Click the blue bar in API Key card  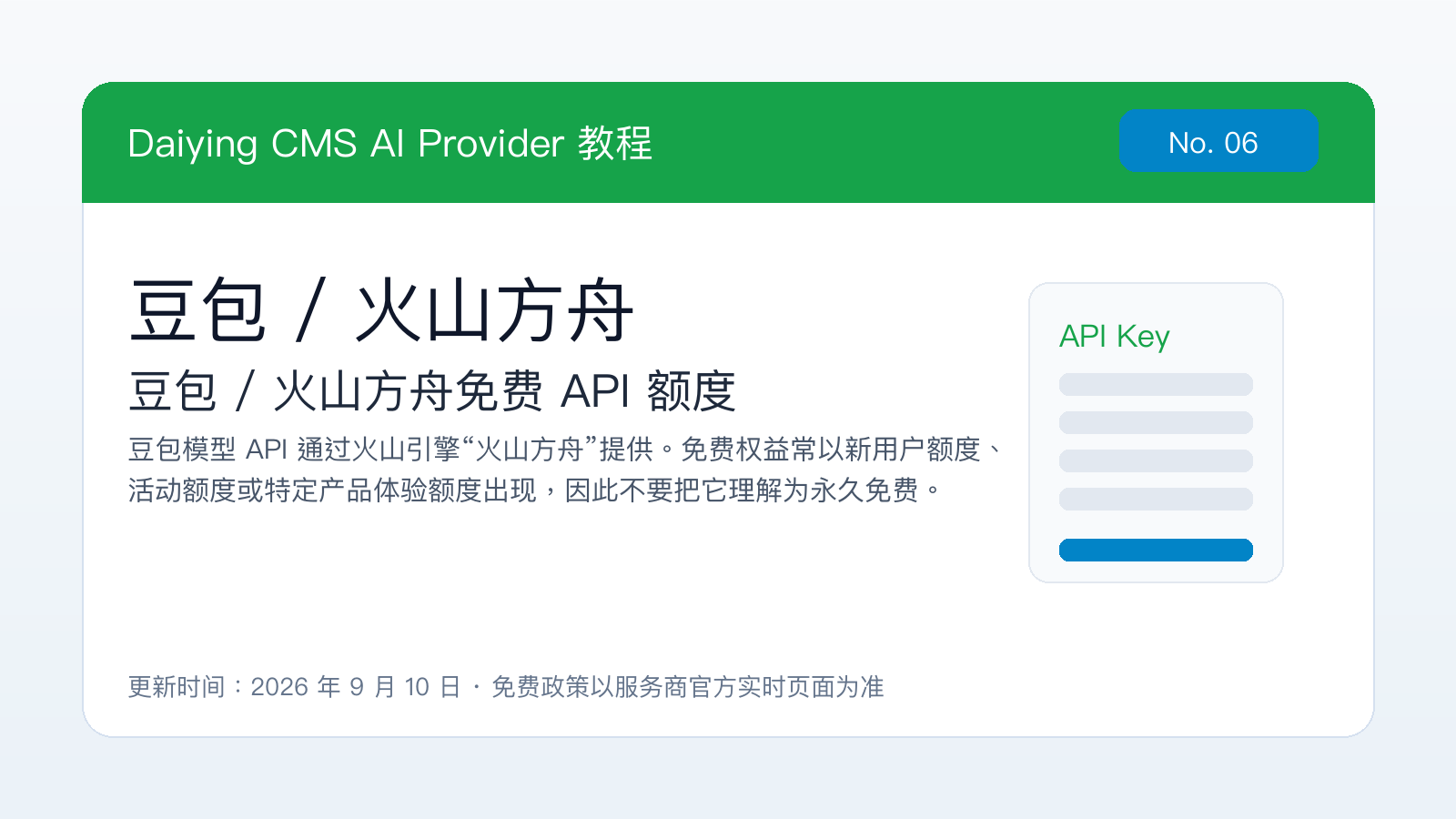[x=1156, y=550]
